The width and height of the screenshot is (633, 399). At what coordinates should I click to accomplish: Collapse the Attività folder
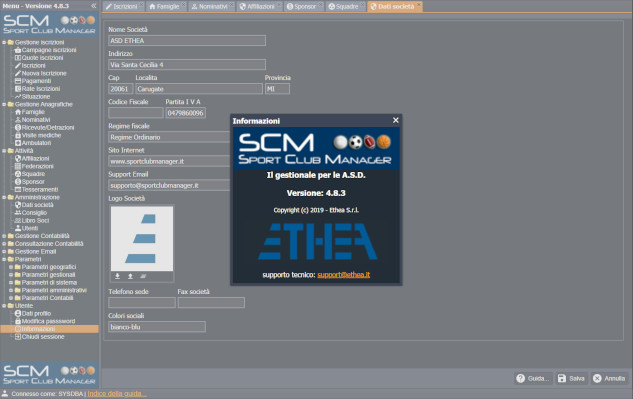(x=4, y=151)
